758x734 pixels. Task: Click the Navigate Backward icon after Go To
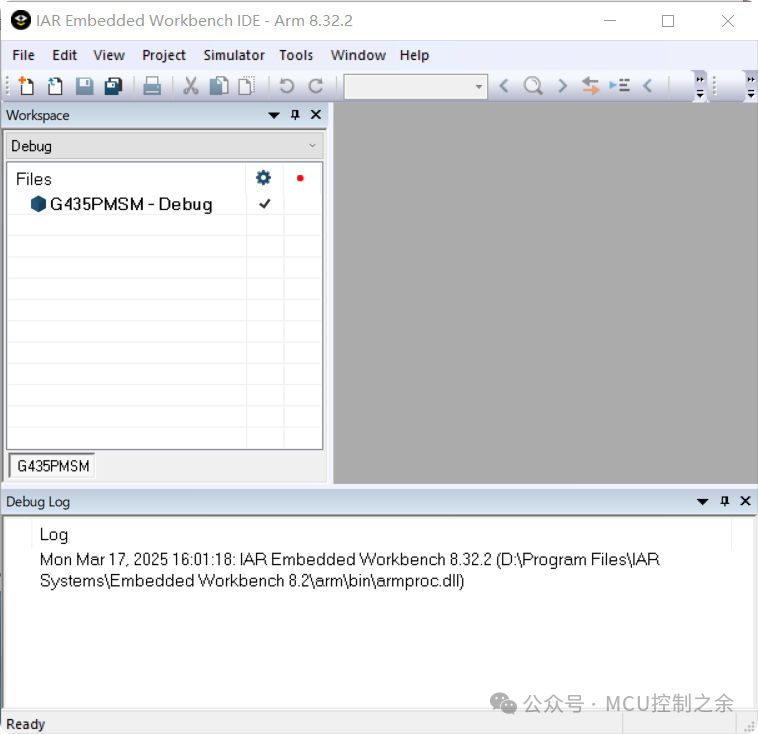[648, 86]
